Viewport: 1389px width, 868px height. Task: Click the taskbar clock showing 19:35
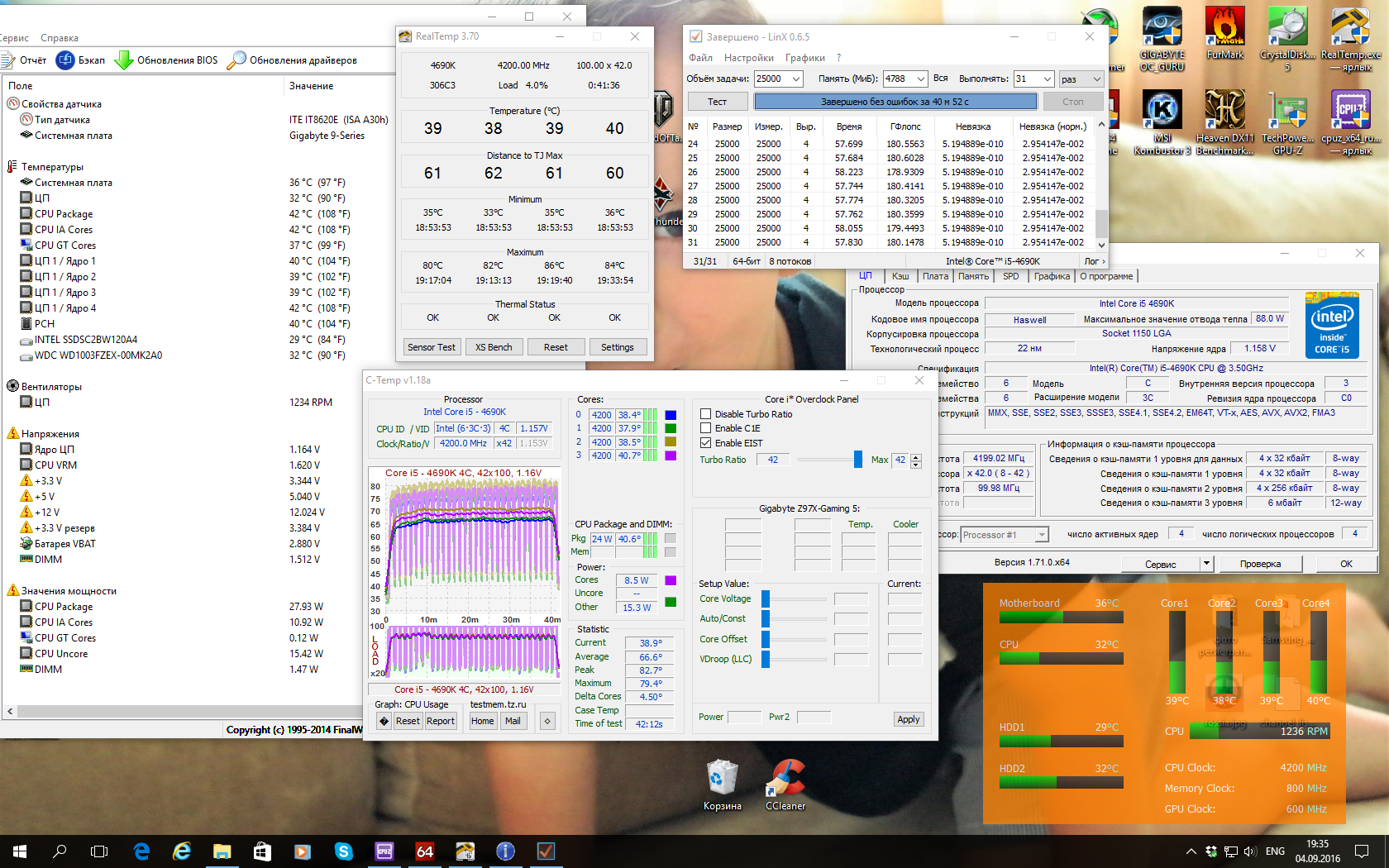click(1318, 851)
